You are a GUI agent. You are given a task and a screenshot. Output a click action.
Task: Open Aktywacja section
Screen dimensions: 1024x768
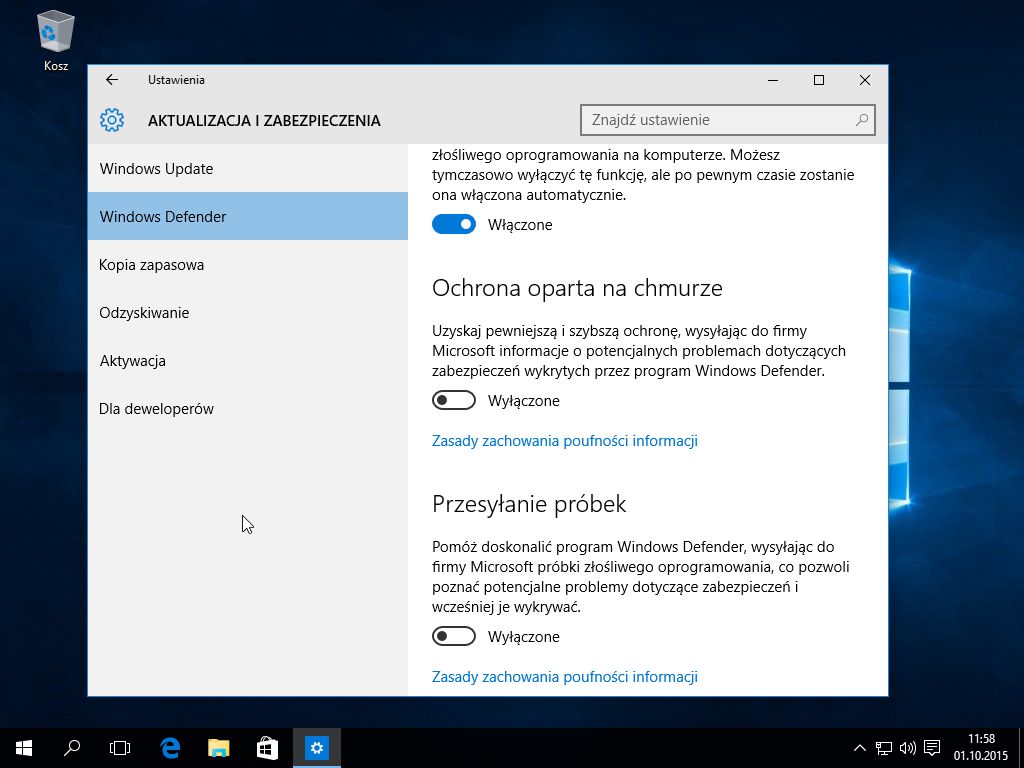point(248,360)
